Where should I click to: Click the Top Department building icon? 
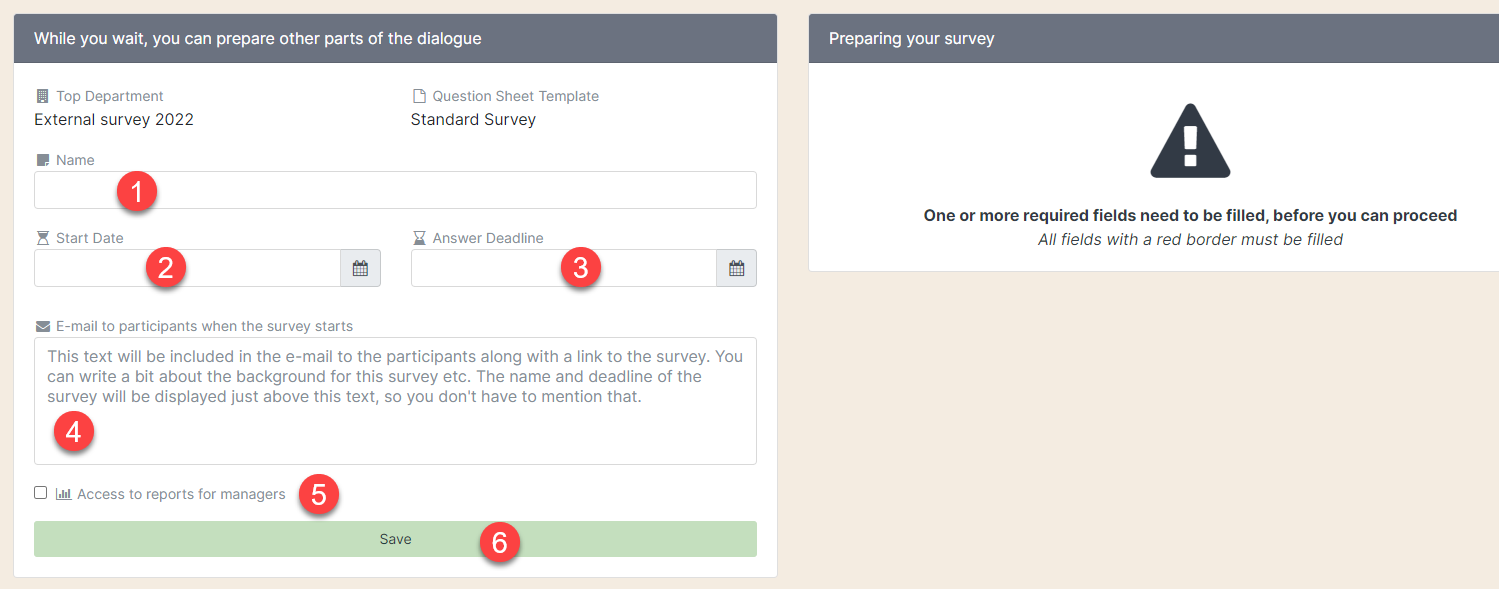[x=40, y=95]
